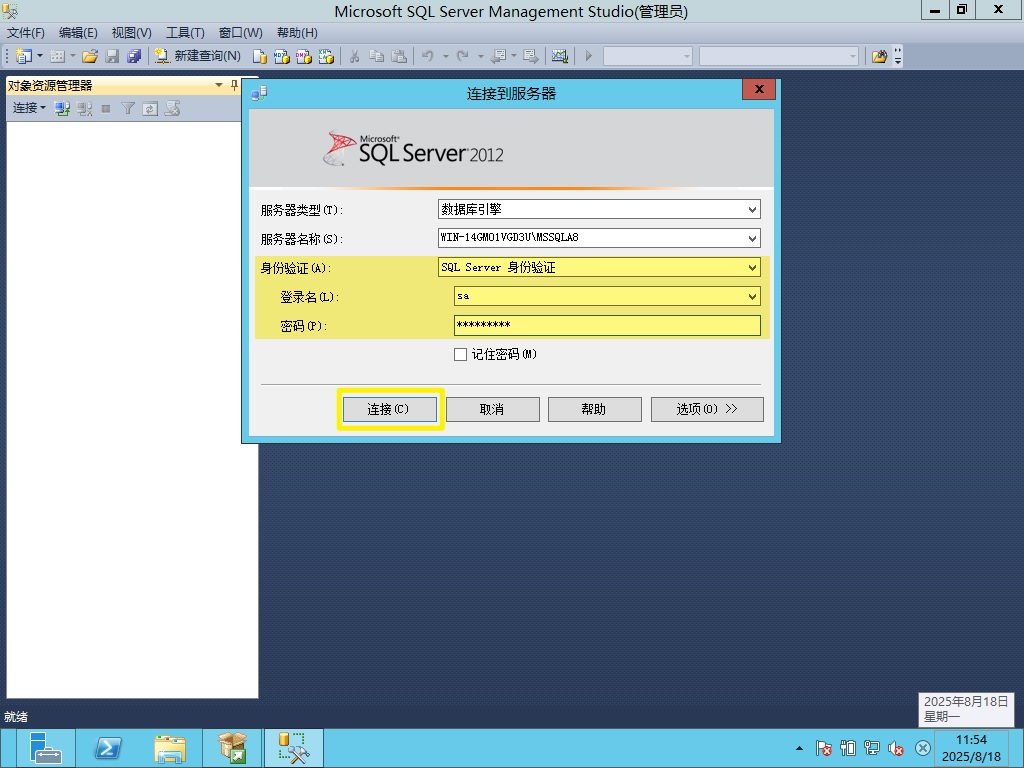Open the 文件(F) menu
The image size is (1024, 768).
pyautogui.click(x=25, y=33)
